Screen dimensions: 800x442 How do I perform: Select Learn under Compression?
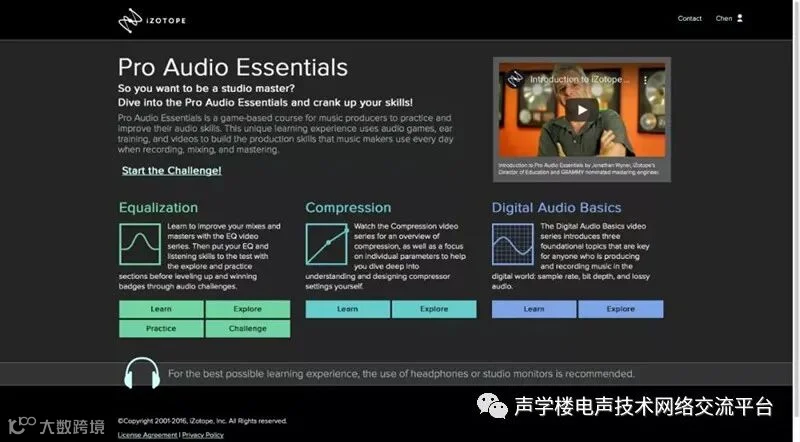tap(347, 309)
